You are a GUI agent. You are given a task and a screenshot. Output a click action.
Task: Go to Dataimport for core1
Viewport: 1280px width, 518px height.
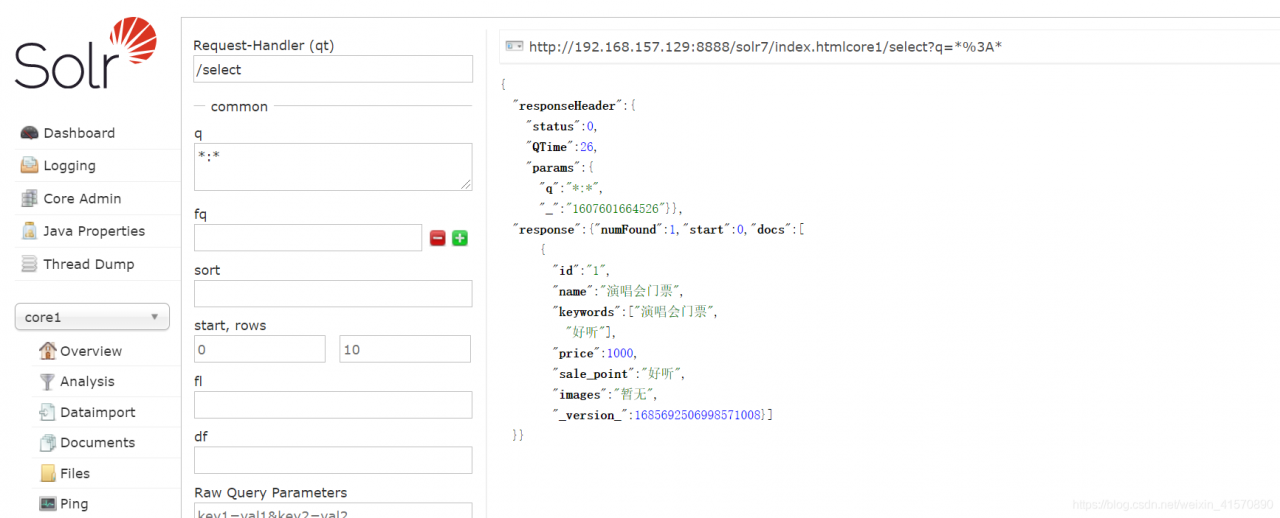pos(98,412)
